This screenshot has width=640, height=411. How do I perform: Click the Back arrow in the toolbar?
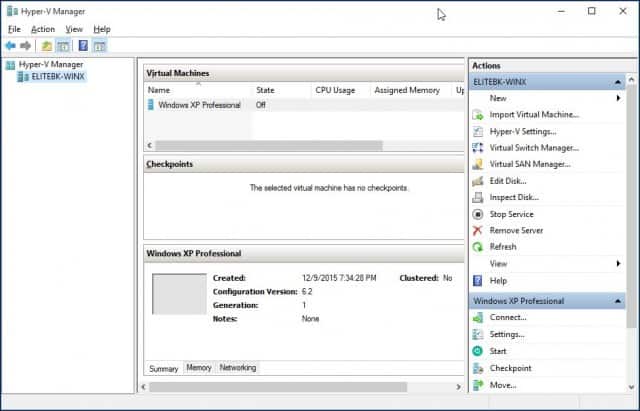(x=11, y=46)
